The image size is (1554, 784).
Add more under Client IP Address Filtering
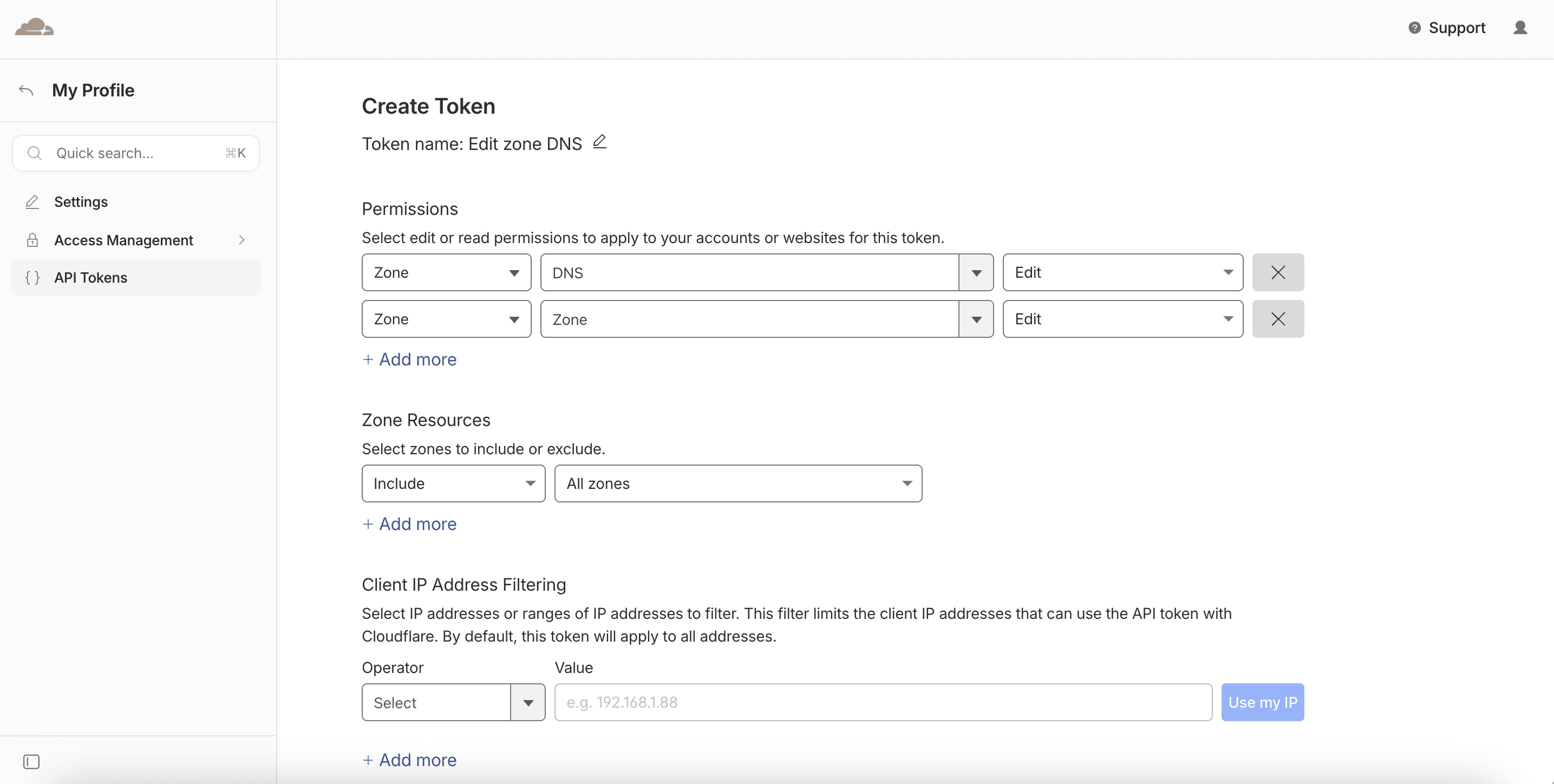[409, 761]
